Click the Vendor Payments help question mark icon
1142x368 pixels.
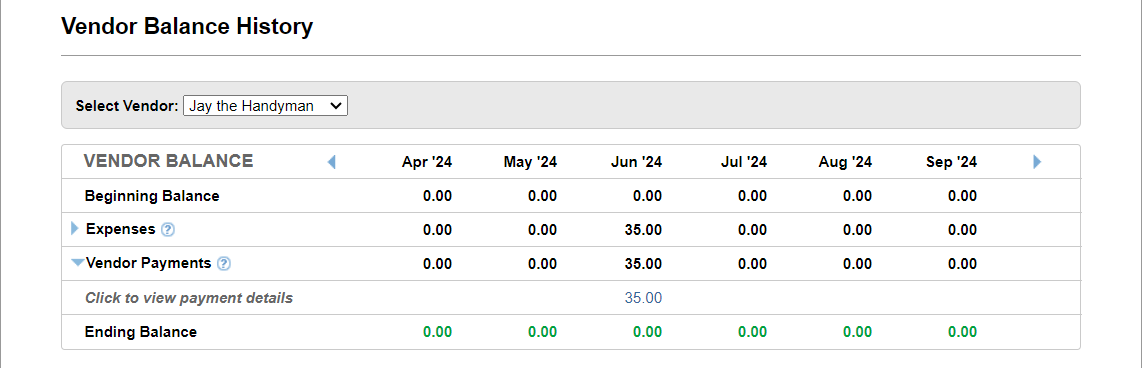[224, 264]
